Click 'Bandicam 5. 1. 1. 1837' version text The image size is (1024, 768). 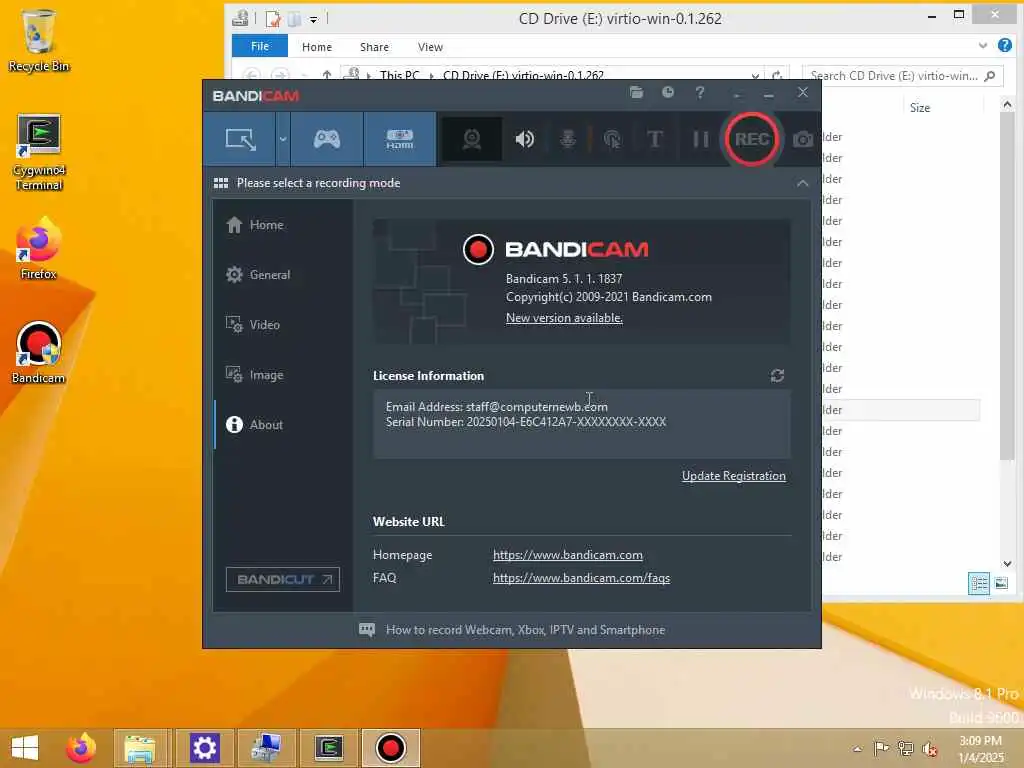point(564,278)
